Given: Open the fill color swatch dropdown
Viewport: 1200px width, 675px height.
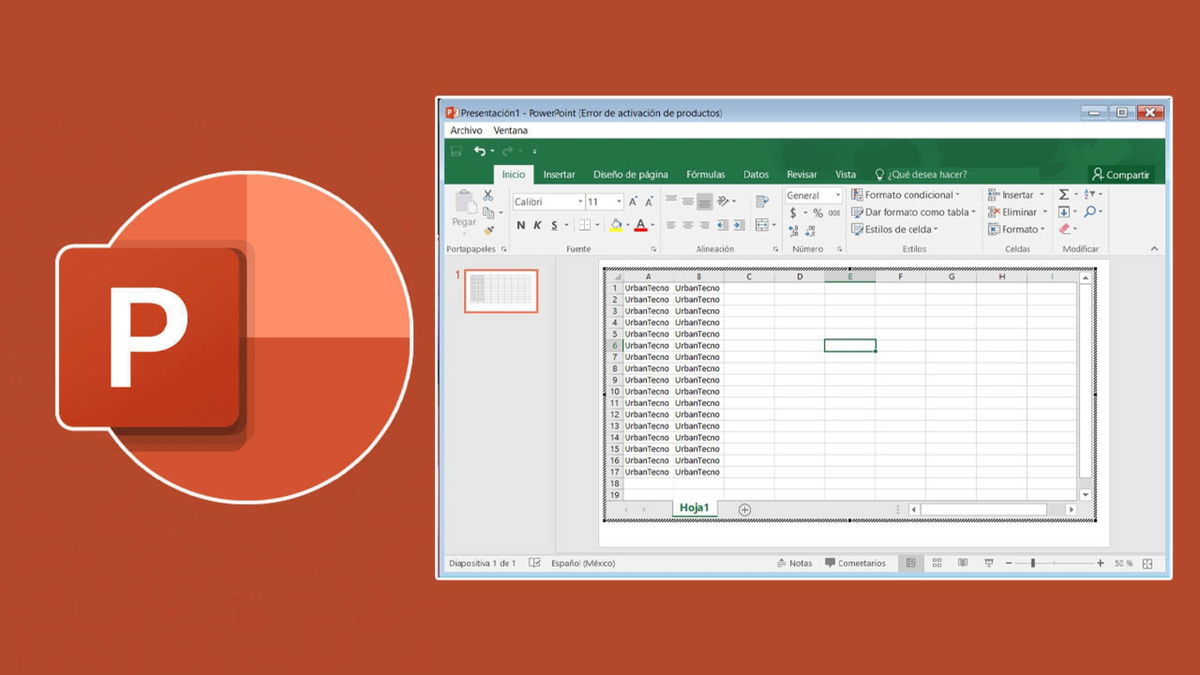Looking at the screenshot, I should tap(617, 224).
